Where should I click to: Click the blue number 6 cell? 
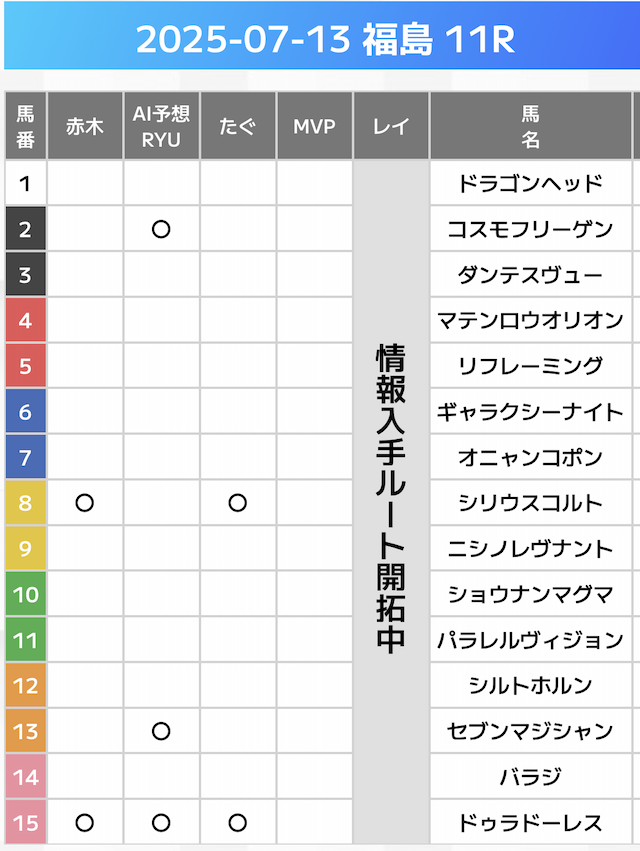click(x=25, y=412)
